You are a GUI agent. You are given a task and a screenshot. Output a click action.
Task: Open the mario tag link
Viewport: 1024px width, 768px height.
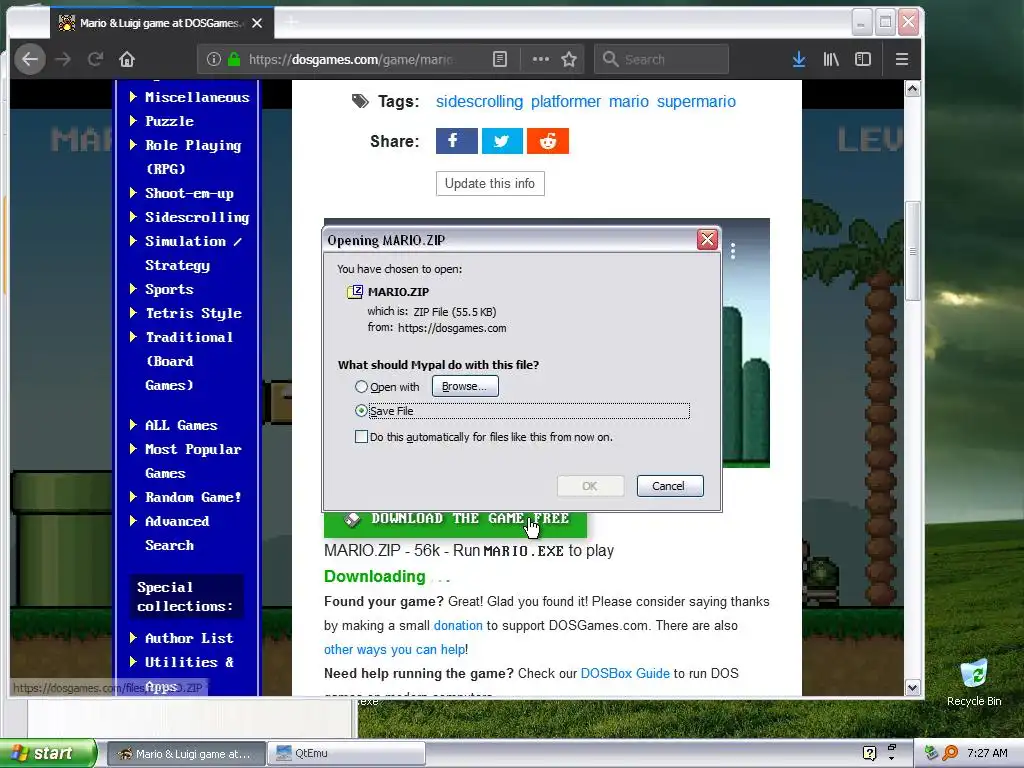[x=629, y=102]
